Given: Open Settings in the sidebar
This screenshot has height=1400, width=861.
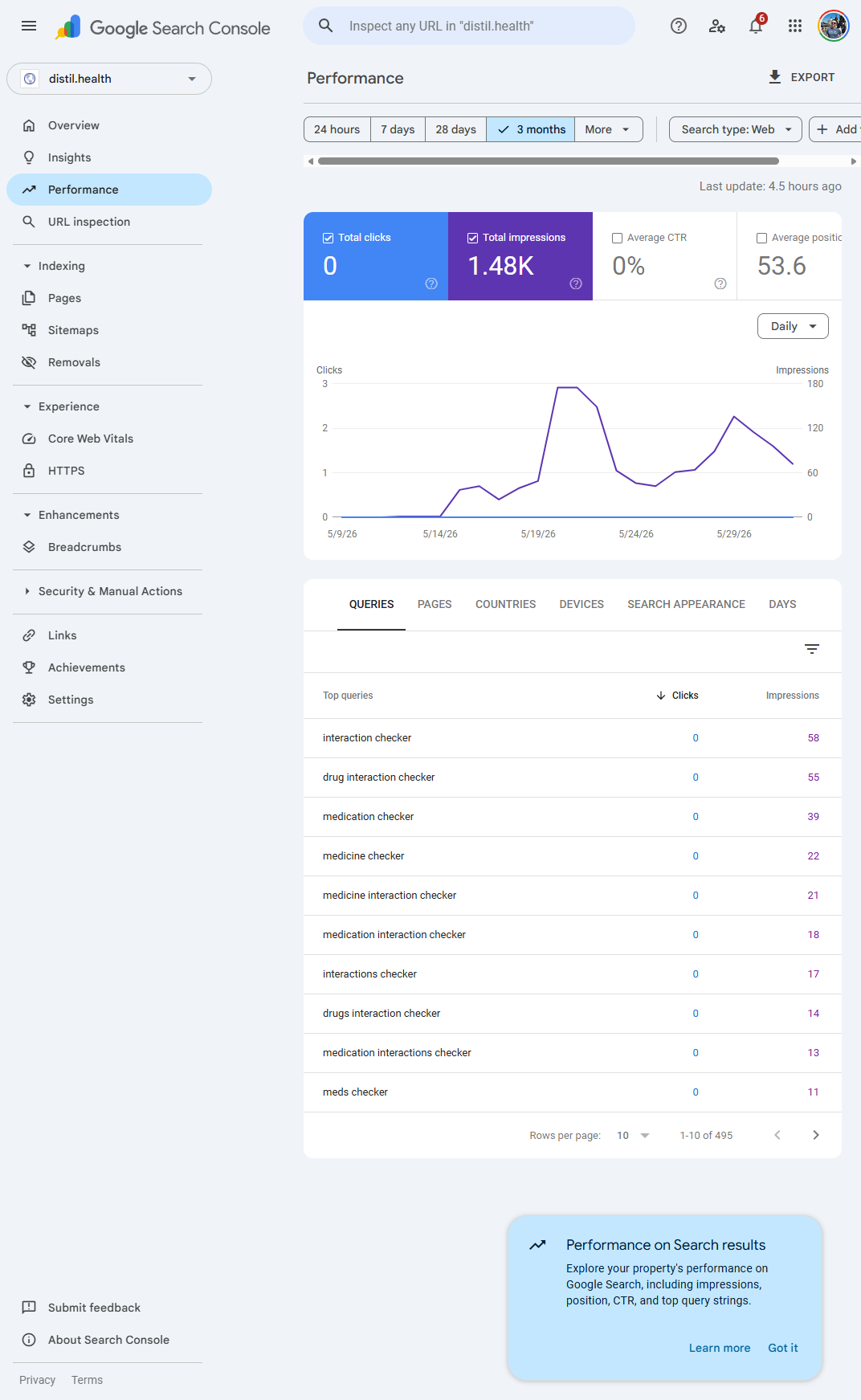Looking at the screenshot, I should click(109, 700).
